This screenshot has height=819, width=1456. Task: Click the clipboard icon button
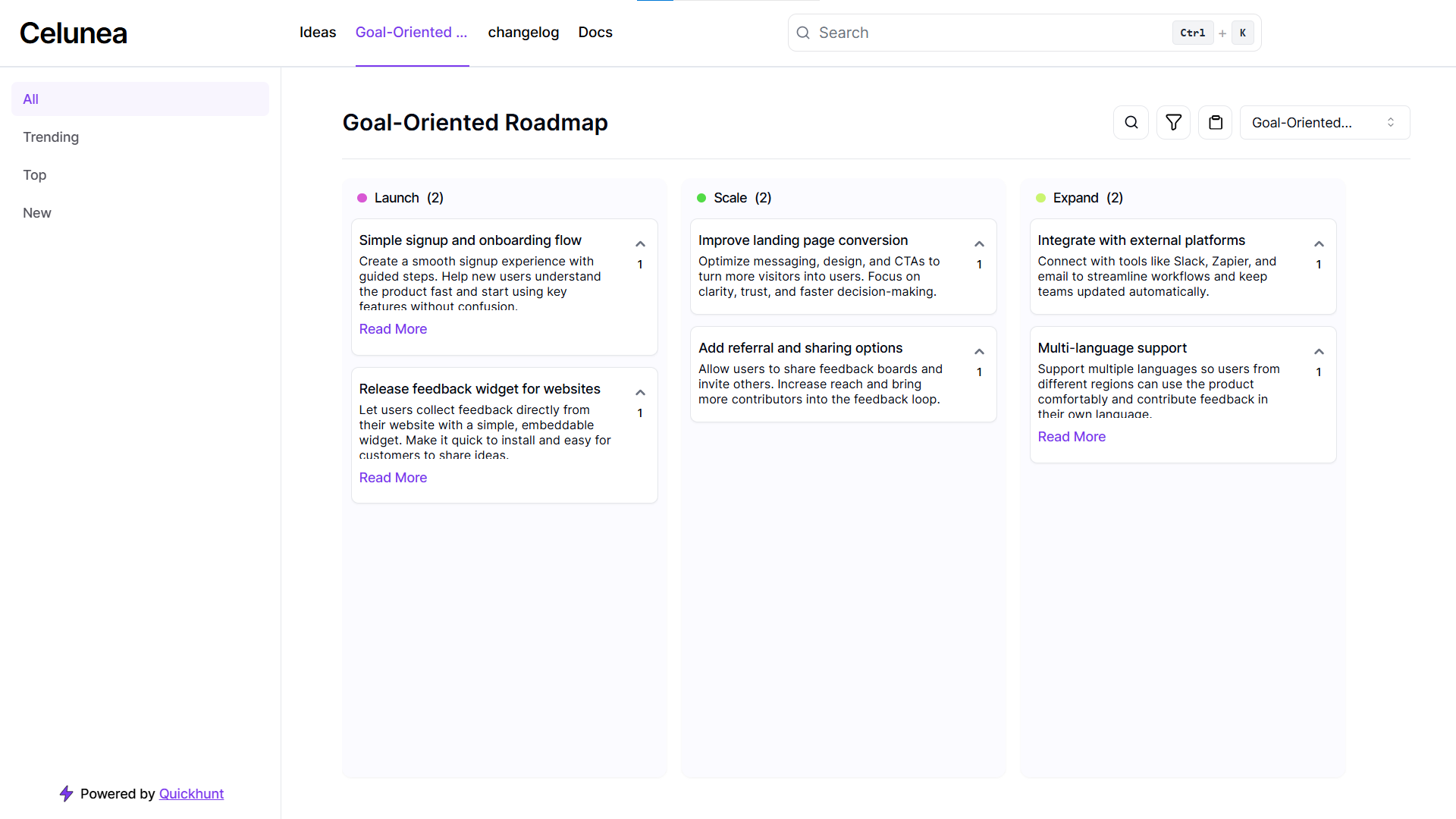(x=1216, y=122)
